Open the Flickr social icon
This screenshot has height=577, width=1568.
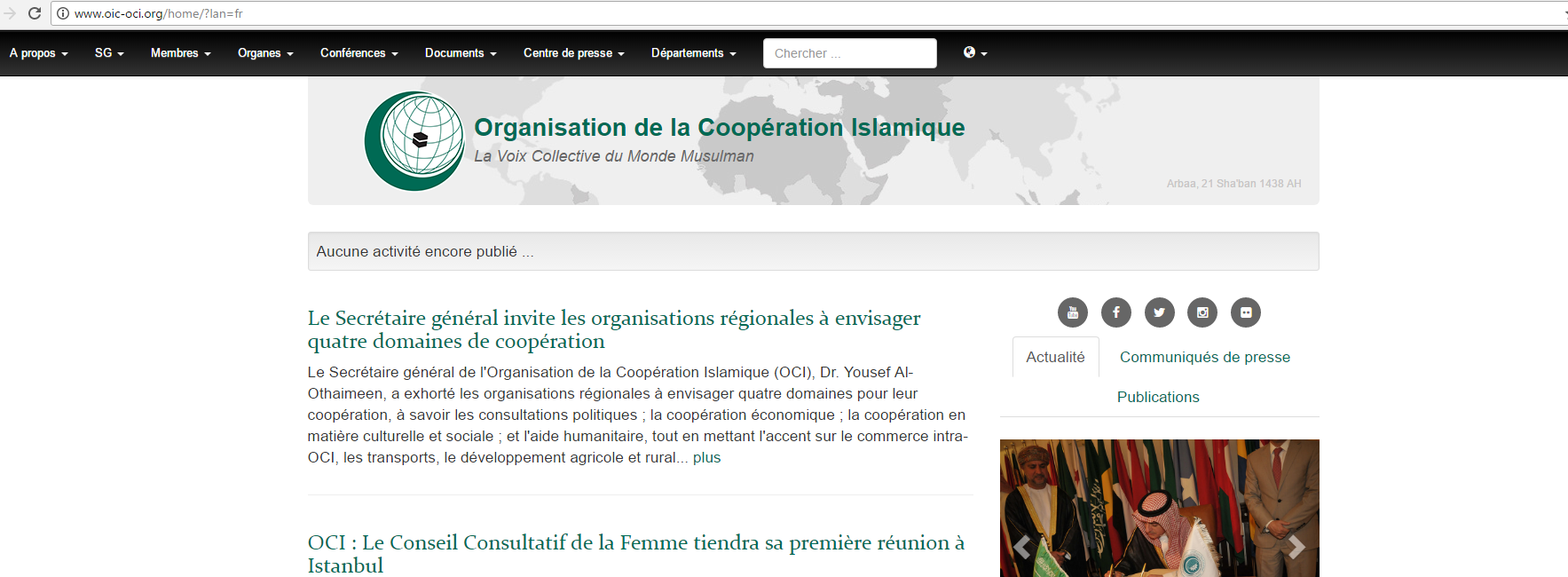click(x=1245, y=312)
